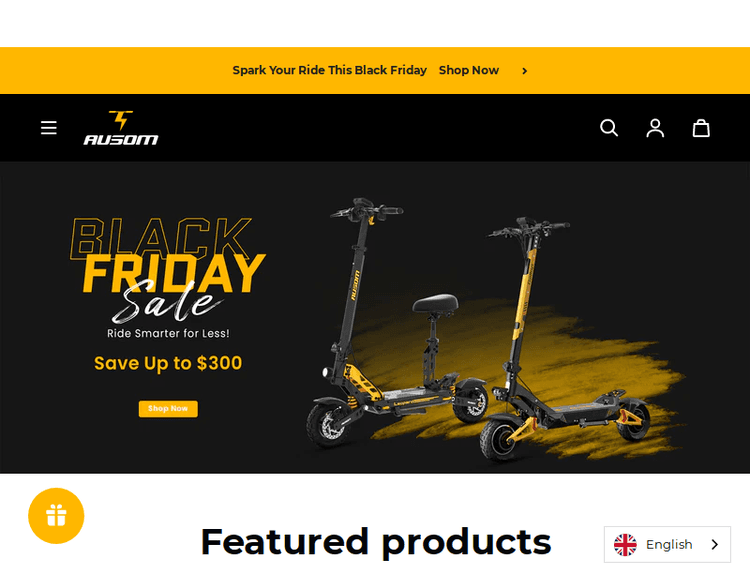Viewport: 750px width, 563px height.
Task: Follow Shop Now link in yellow bar
Action: pyautogui.click(x=469, y=70)
